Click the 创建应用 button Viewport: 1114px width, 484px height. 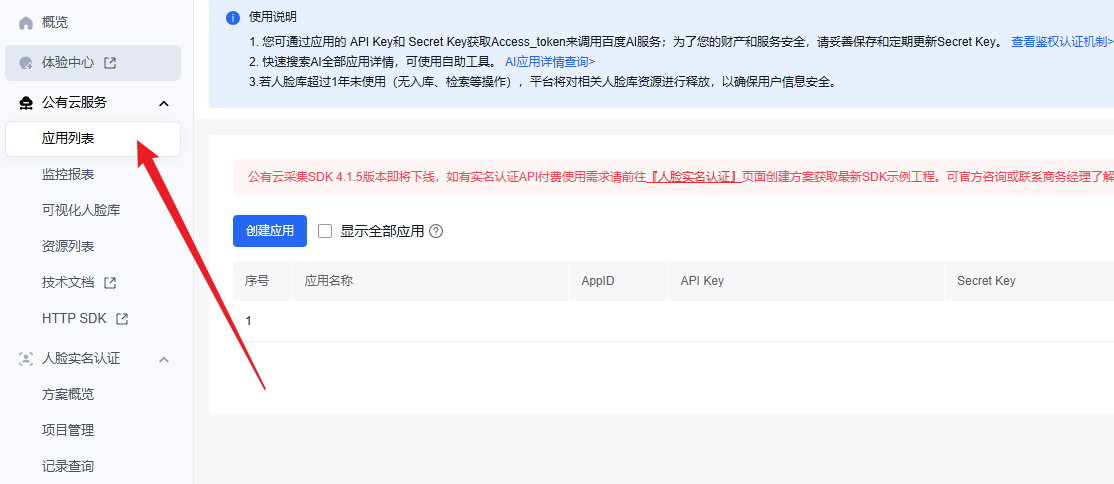270,231
